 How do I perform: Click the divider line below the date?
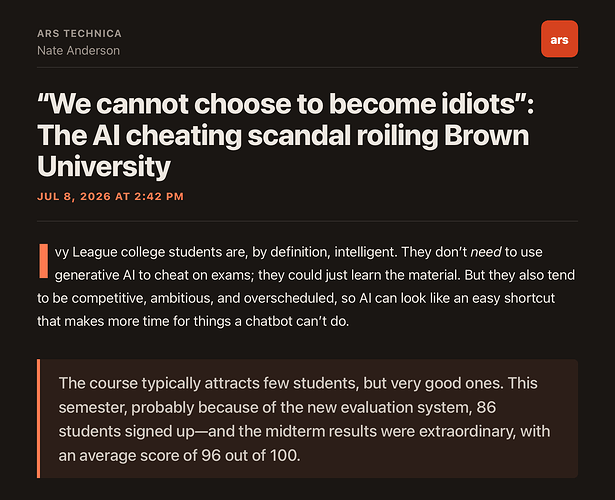point(308,221)
